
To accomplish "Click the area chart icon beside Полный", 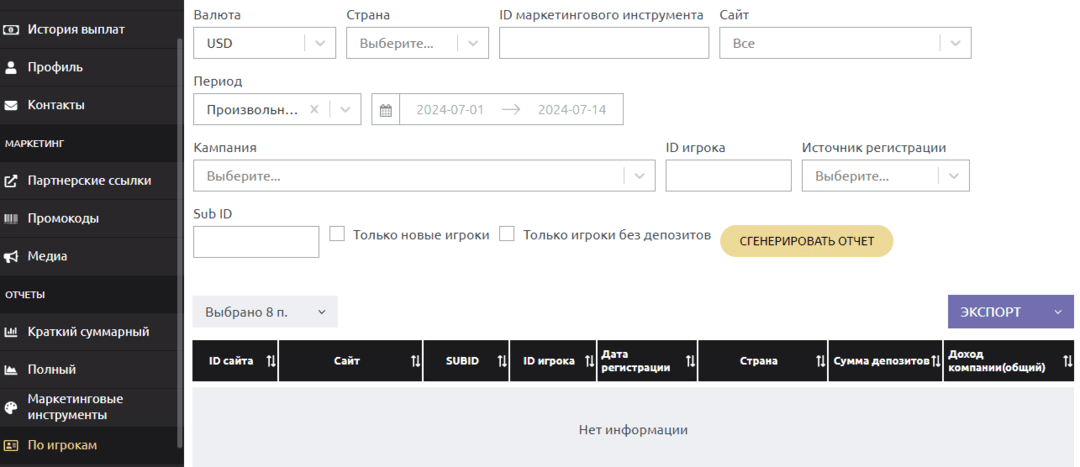I will tap(11, 370).
